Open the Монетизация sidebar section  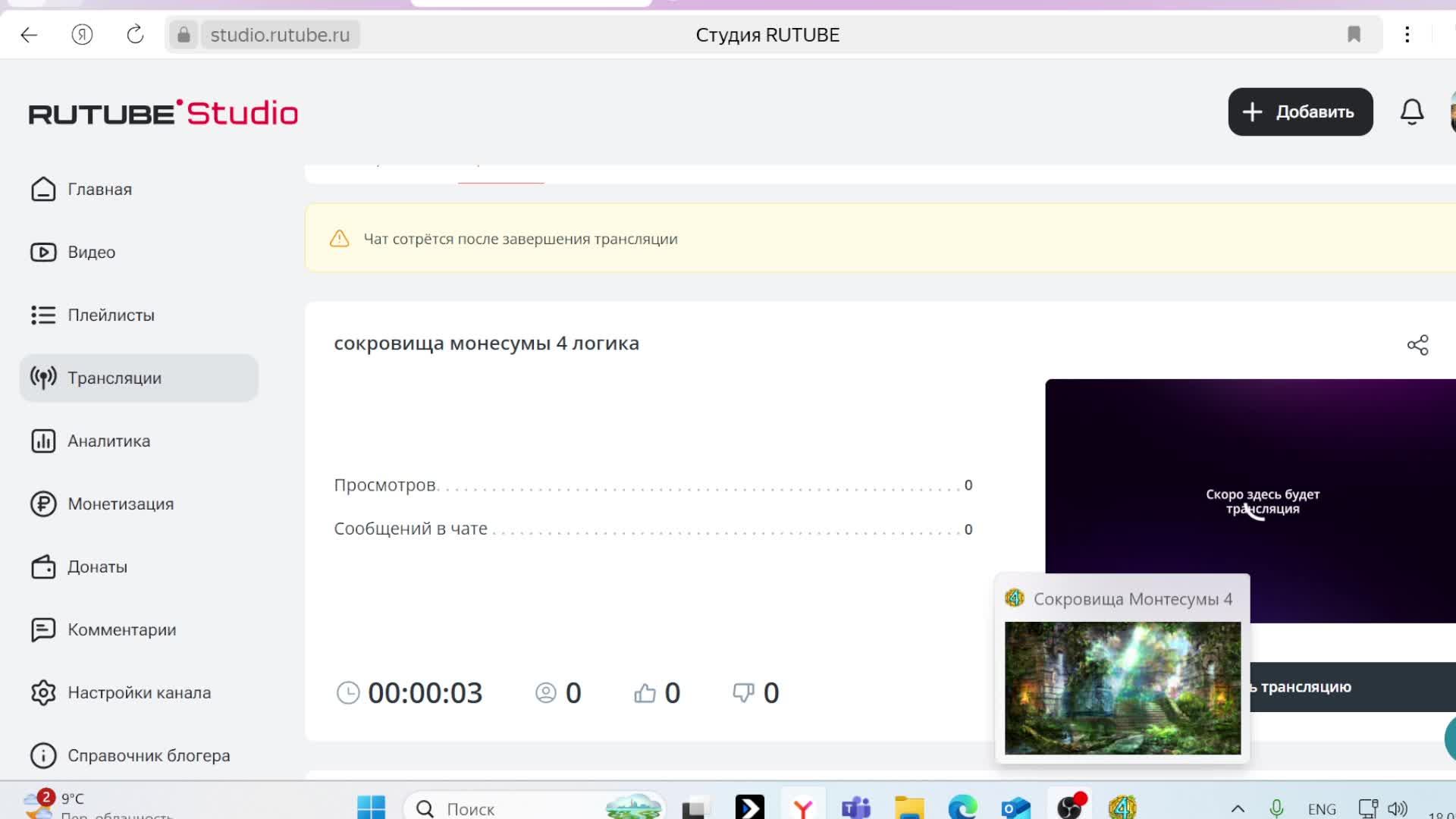coord(139,504)
